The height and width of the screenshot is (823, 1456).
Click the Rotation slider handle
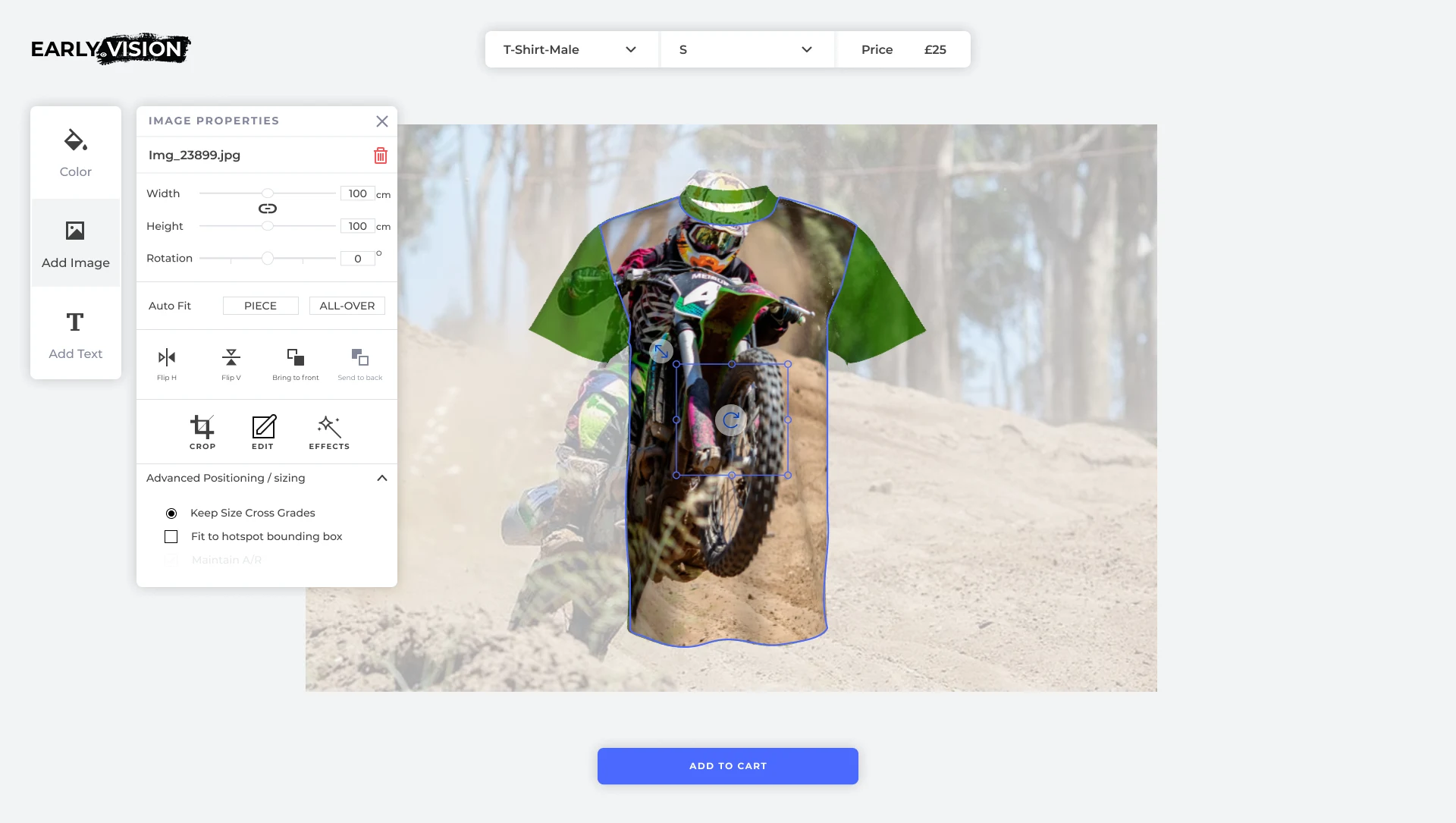tap(268, 259)
